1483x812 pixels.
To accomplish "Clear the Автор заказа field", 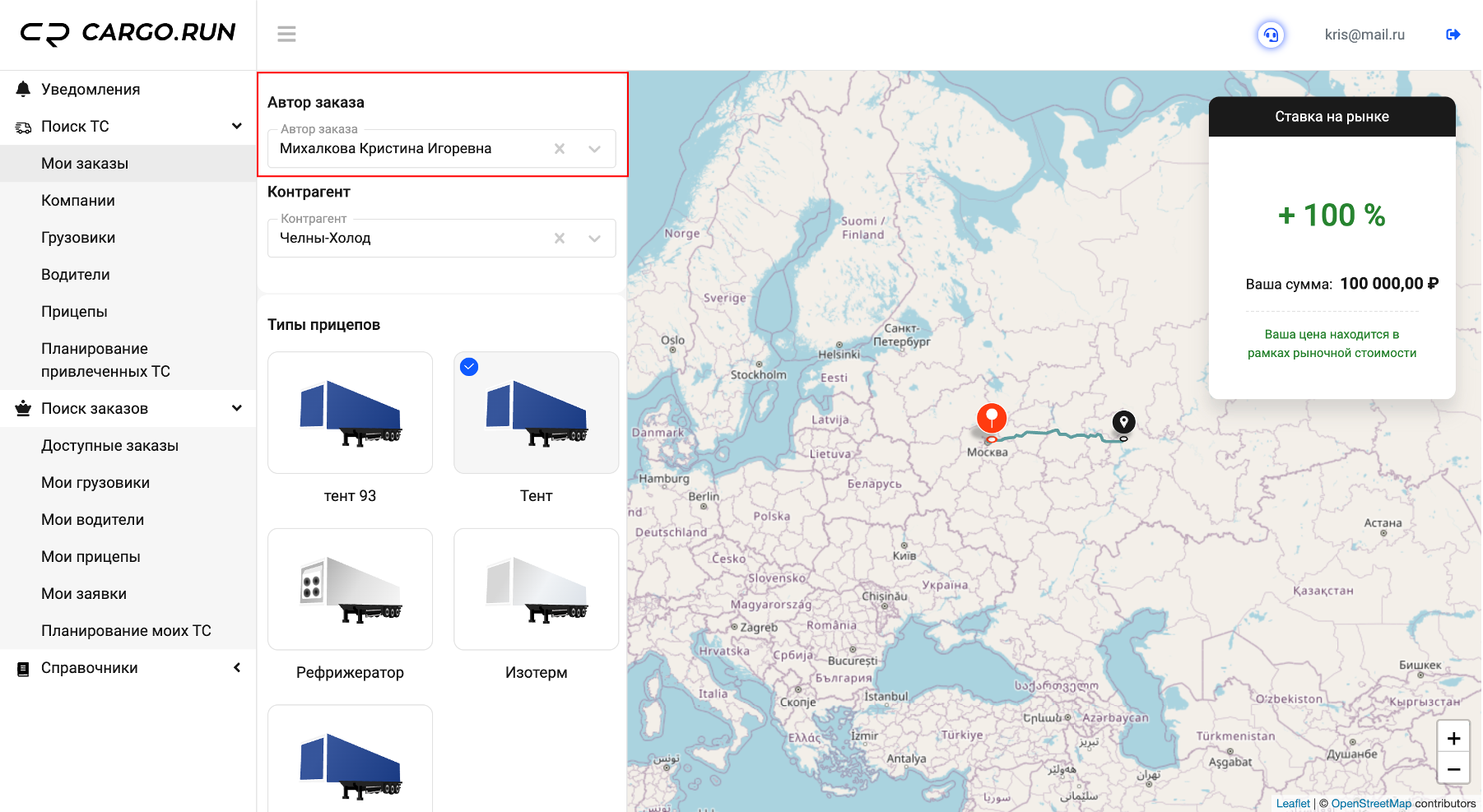I will pos(560,149).
